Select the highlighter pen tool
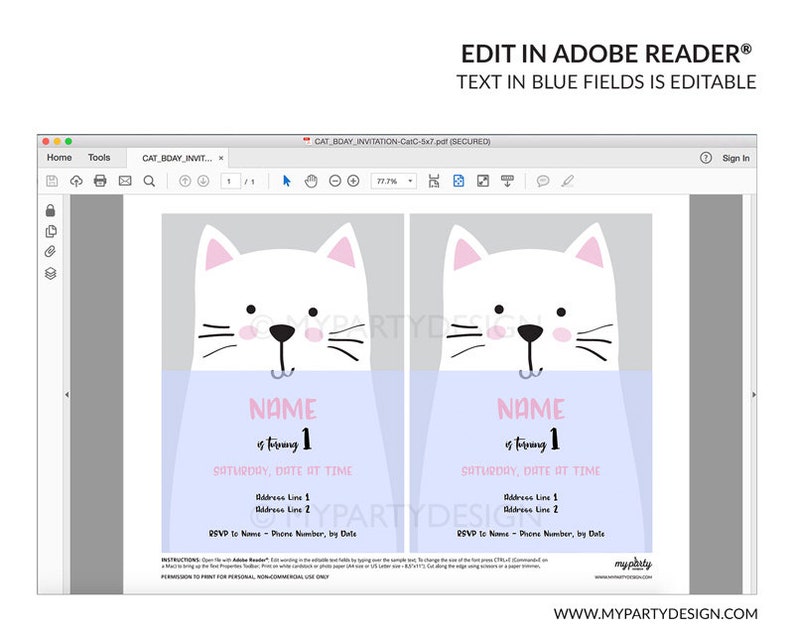 coord(568,181)
